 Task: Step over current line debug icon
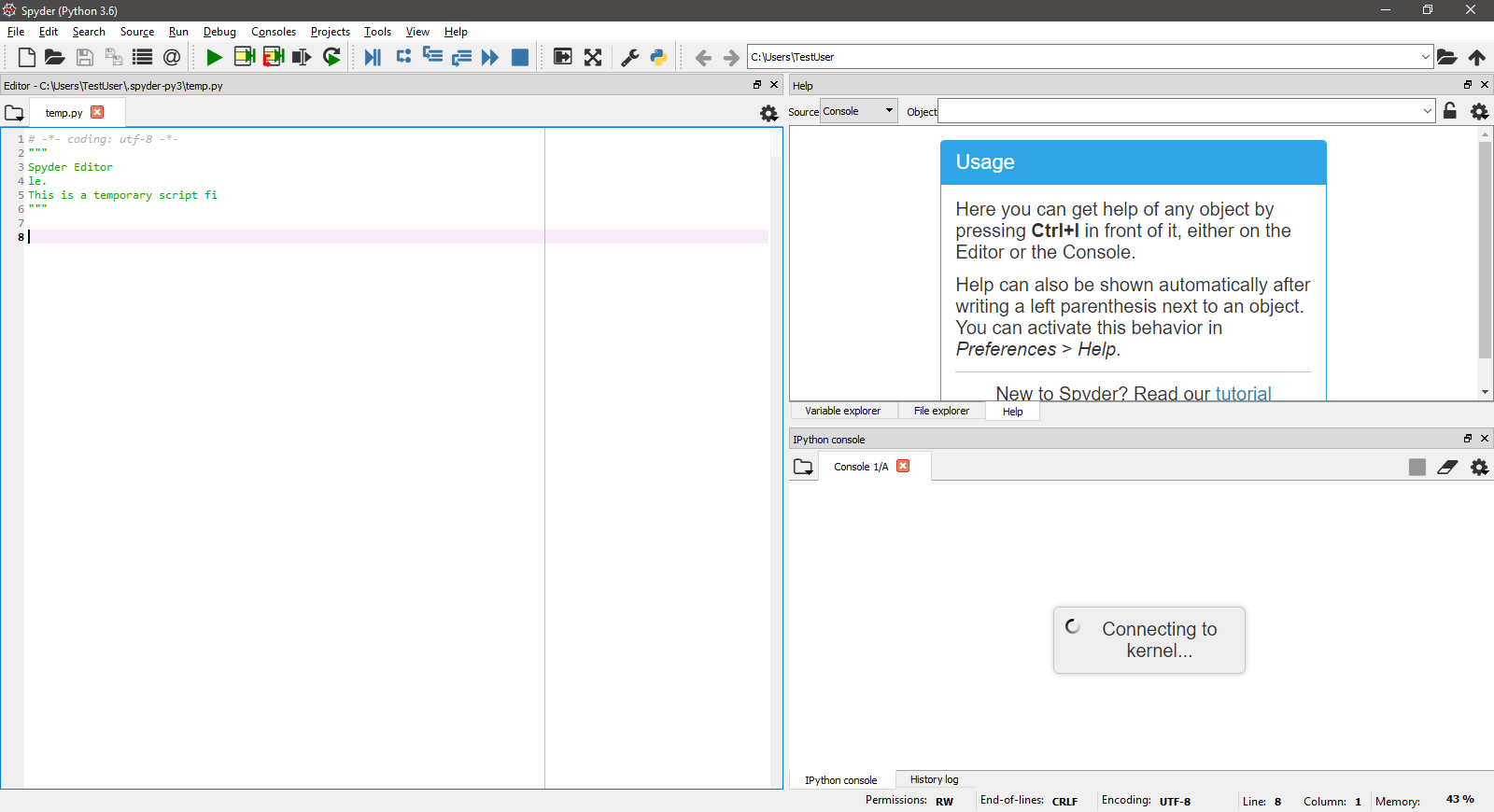pyautogui.click(x=403, y=57)
